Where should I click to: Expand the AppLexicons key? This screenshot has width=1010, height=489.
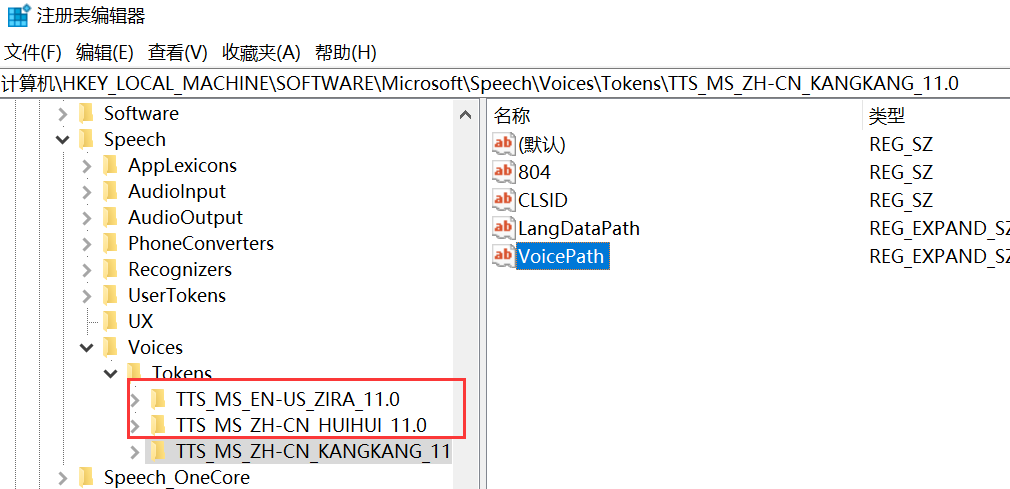(x=86, y=166)
